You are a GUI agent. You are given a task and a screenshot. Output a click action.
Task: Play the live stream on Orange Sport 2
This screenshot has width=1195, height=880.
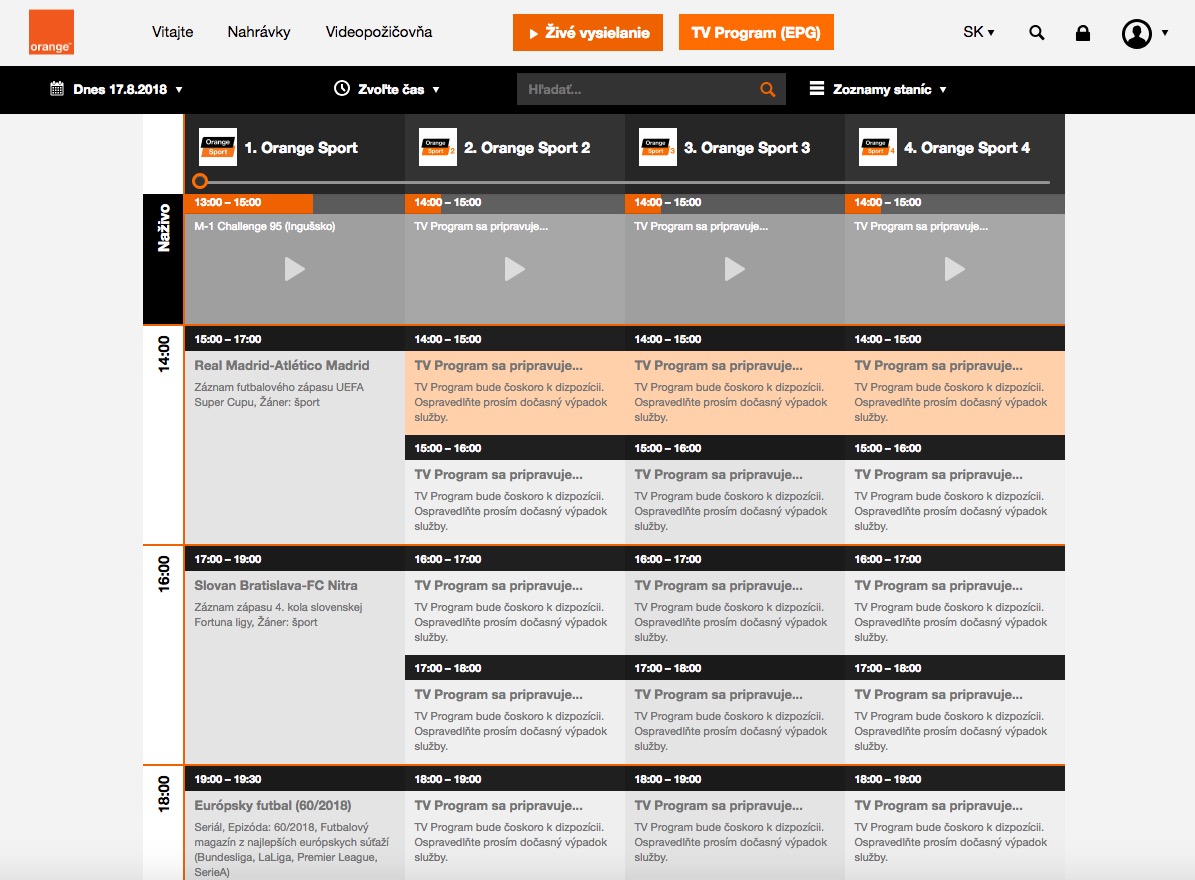514,269
